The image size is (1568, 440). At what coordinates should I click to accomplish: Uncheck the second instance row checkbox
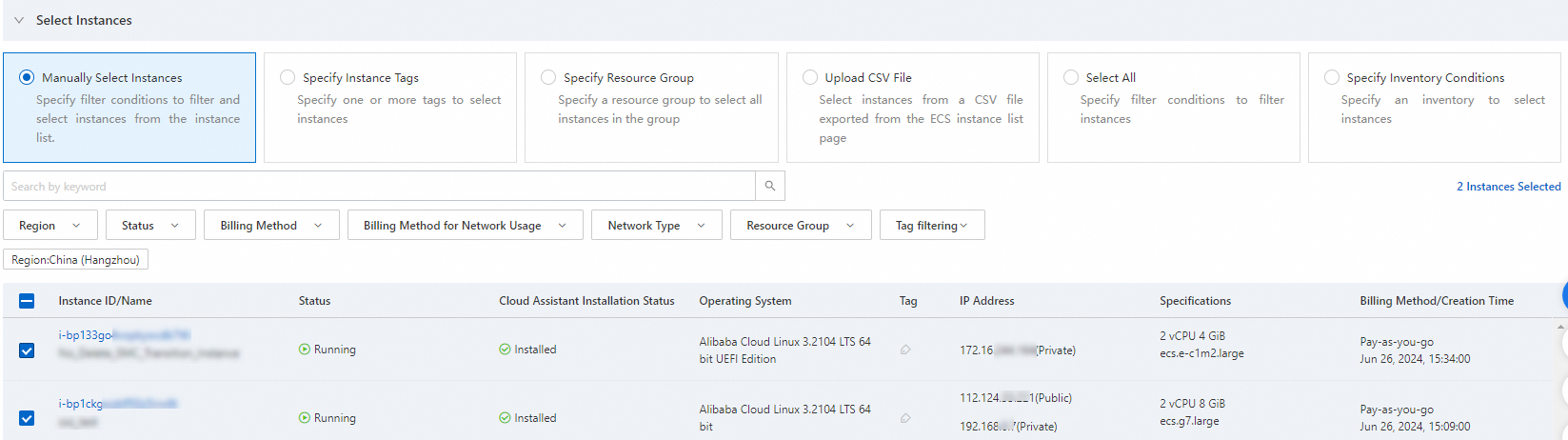pyautogui.click(x=27, y=418)
